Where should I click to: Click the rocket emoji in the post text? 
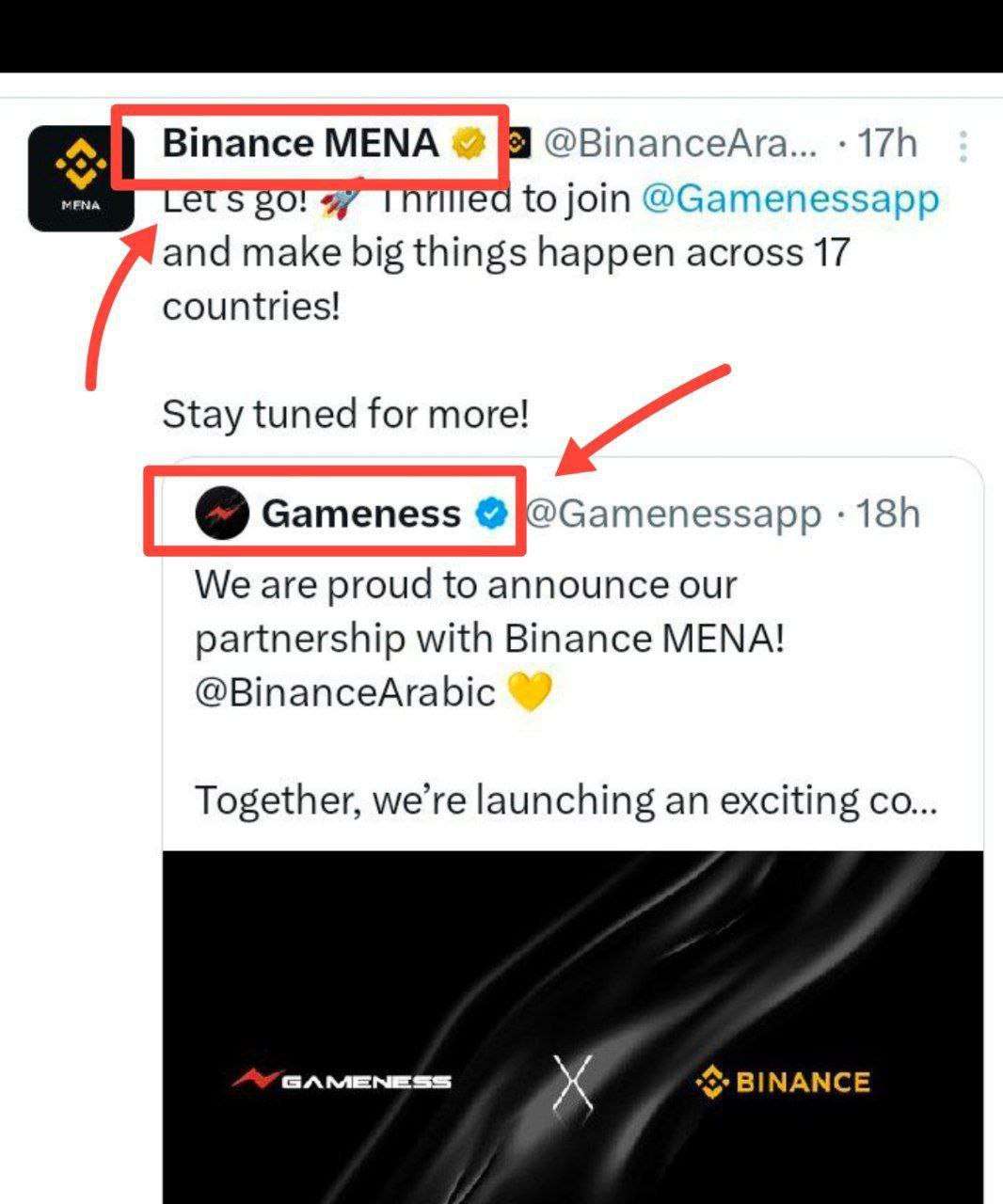pos(342,199)
